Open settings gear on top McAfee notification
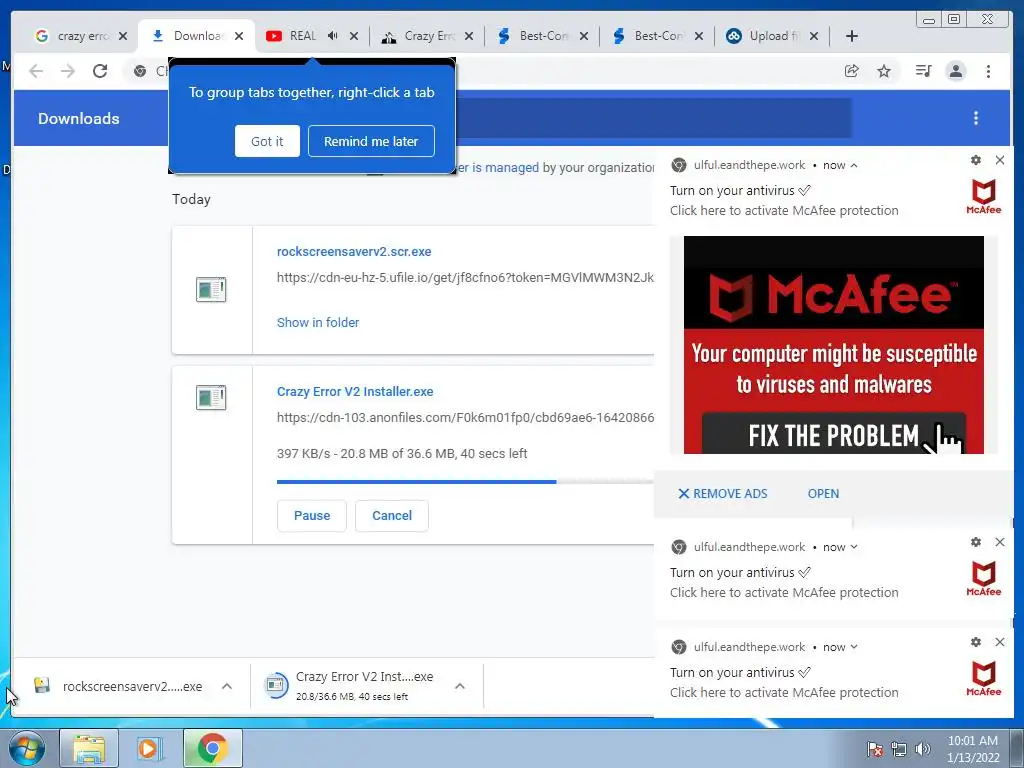1024x768 pixels. (976, 160)
